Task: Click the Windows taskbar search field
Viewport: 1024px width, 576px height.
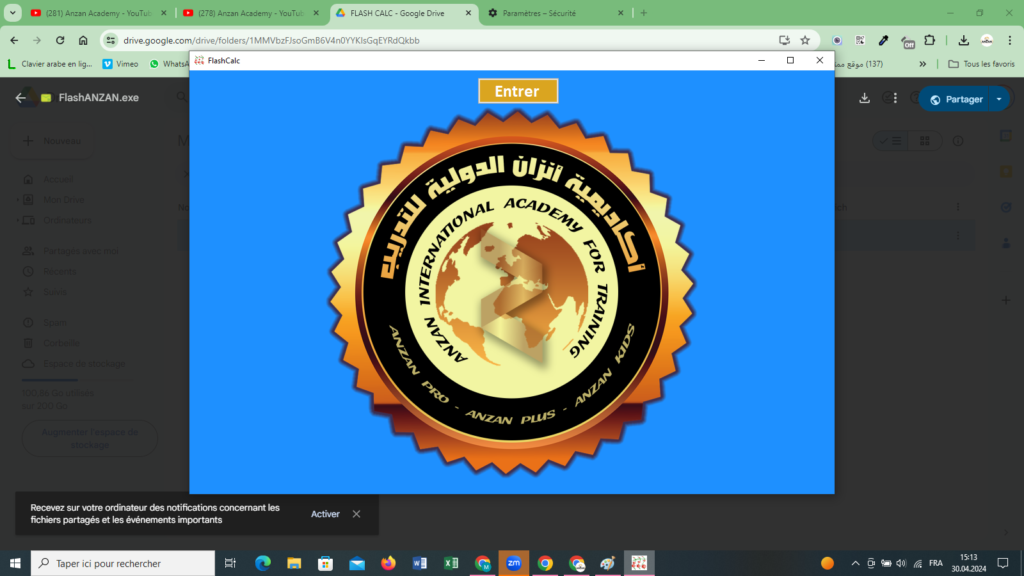Action: [123, 563]
